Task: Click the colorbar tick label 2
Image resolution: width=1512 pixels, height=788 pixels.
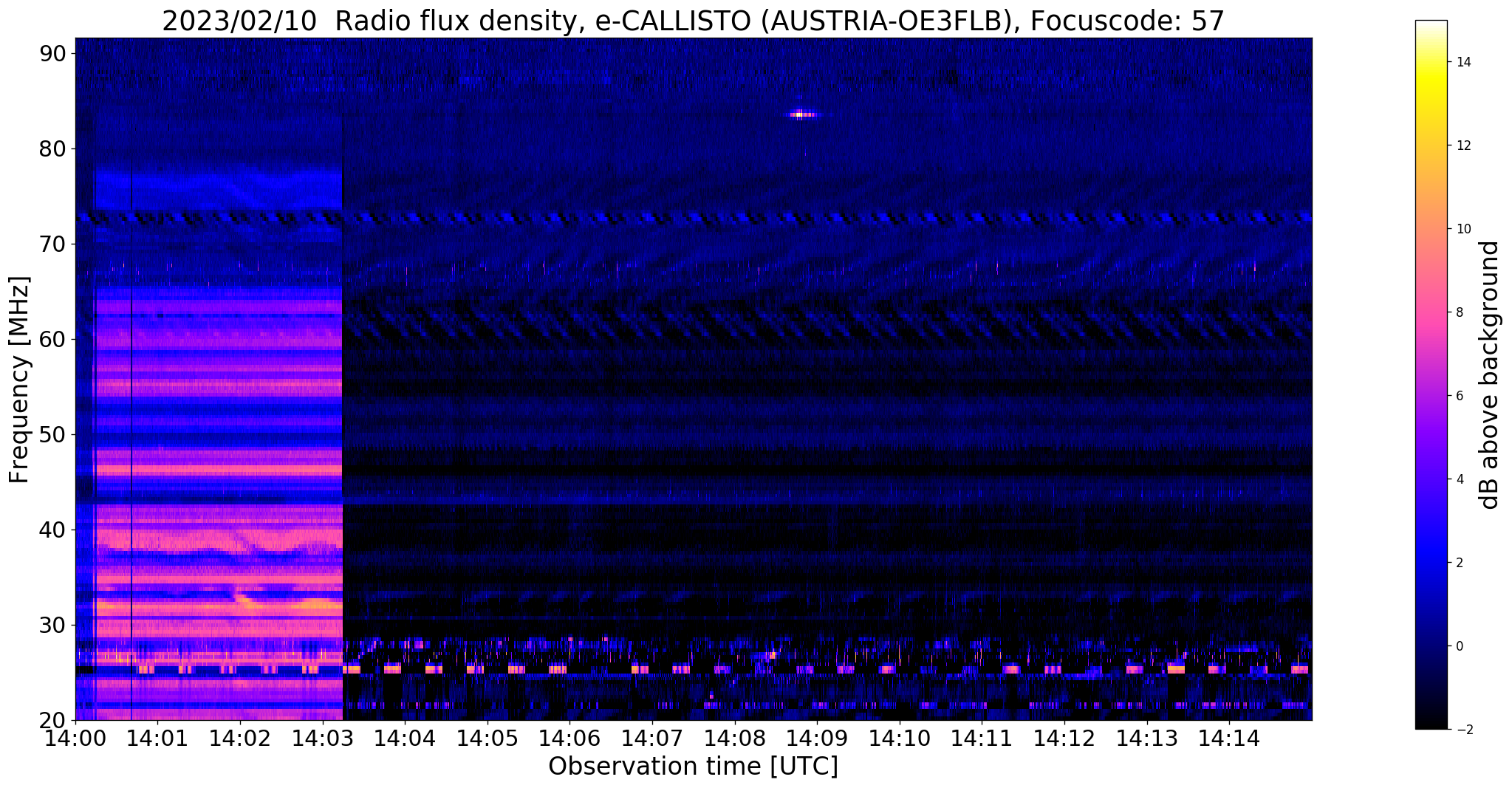Action: pyautogui.click(x=1459, y=563)
